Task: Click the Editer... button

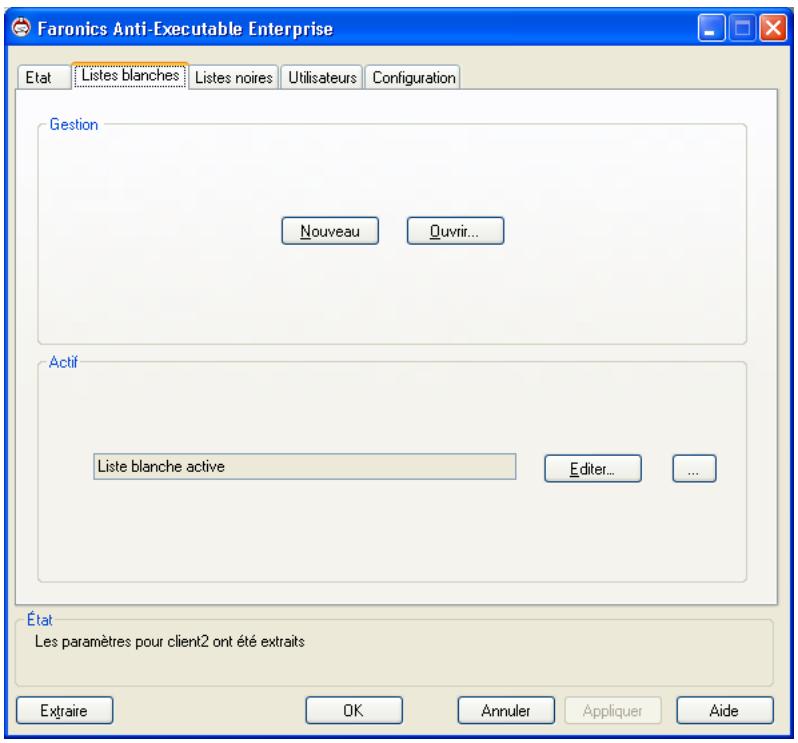Action: coord(592,469)
